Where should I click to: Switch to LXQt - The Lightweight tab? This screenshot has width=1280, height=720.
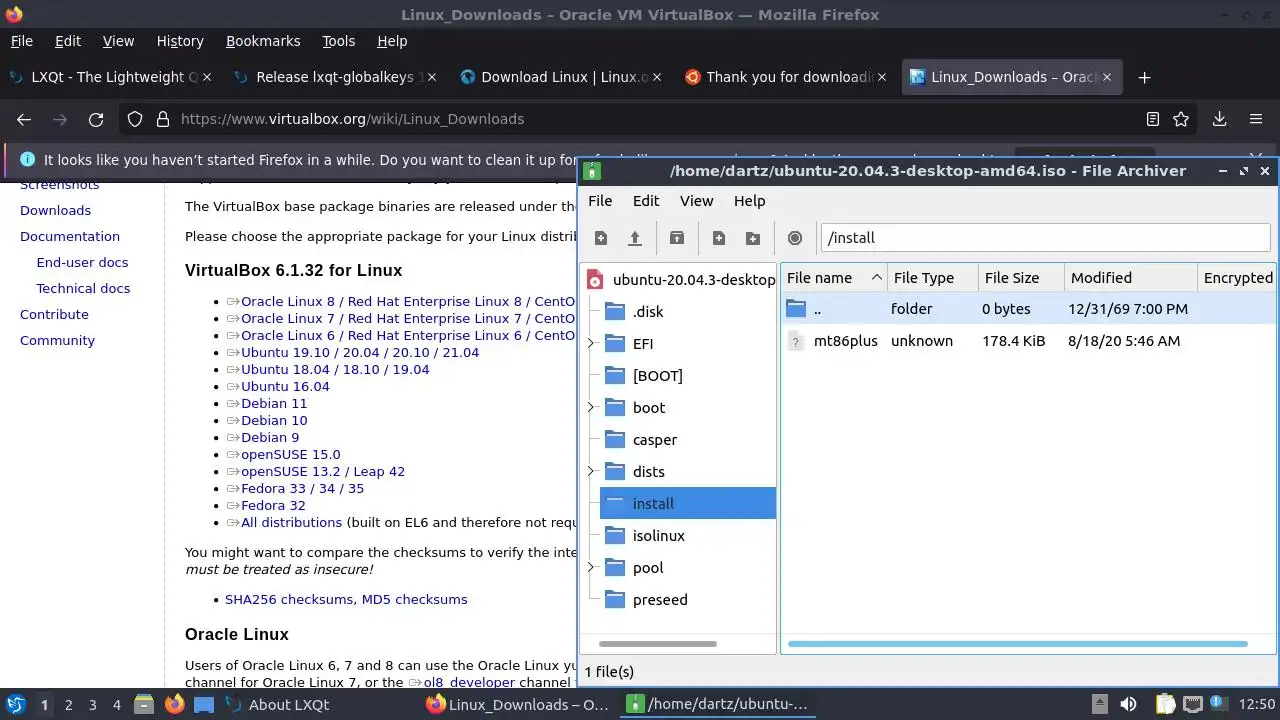coord(110,77)
